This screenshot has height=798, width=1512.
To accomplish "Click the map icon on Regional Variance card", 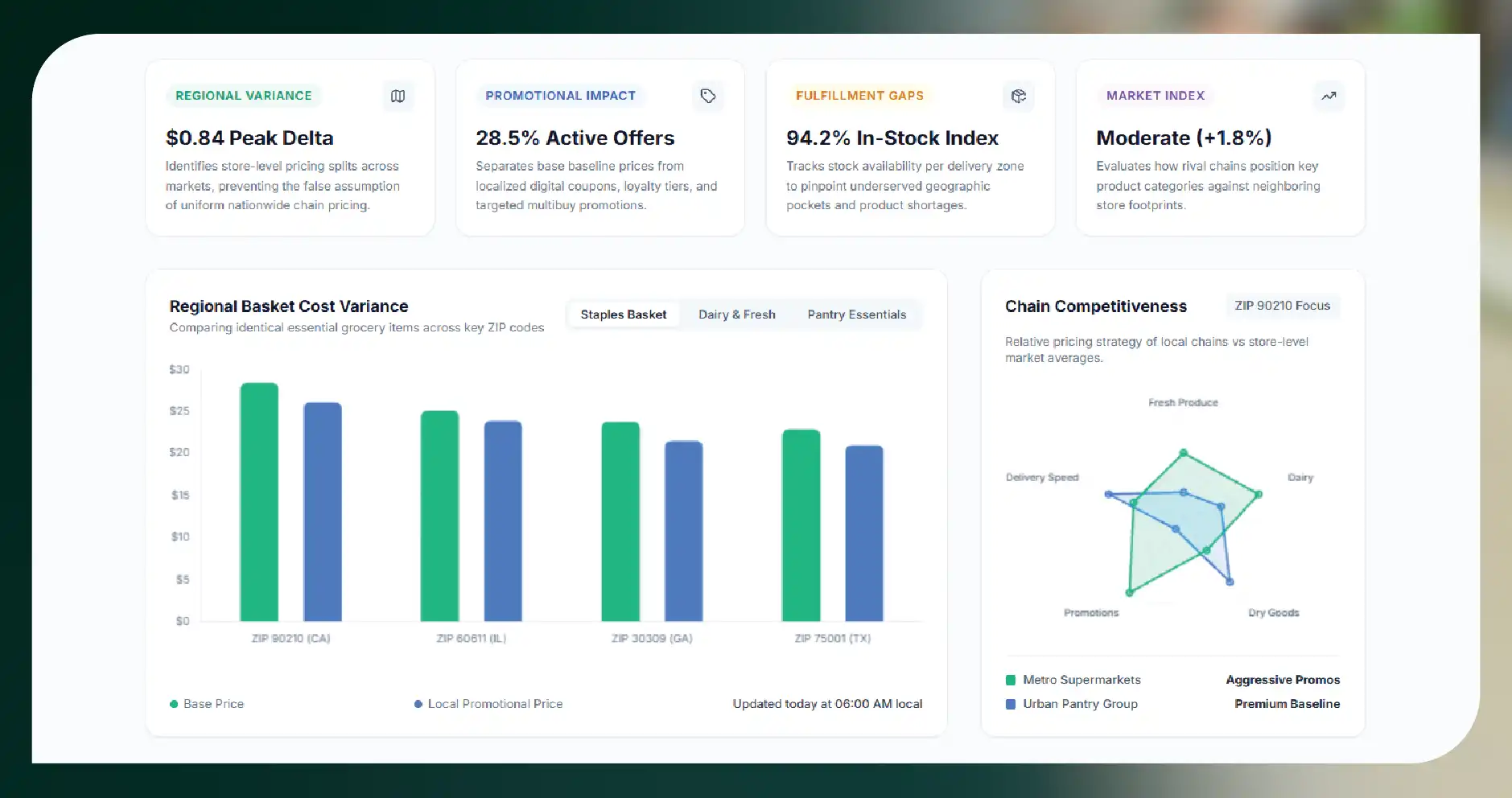I will tap(398, 96).
